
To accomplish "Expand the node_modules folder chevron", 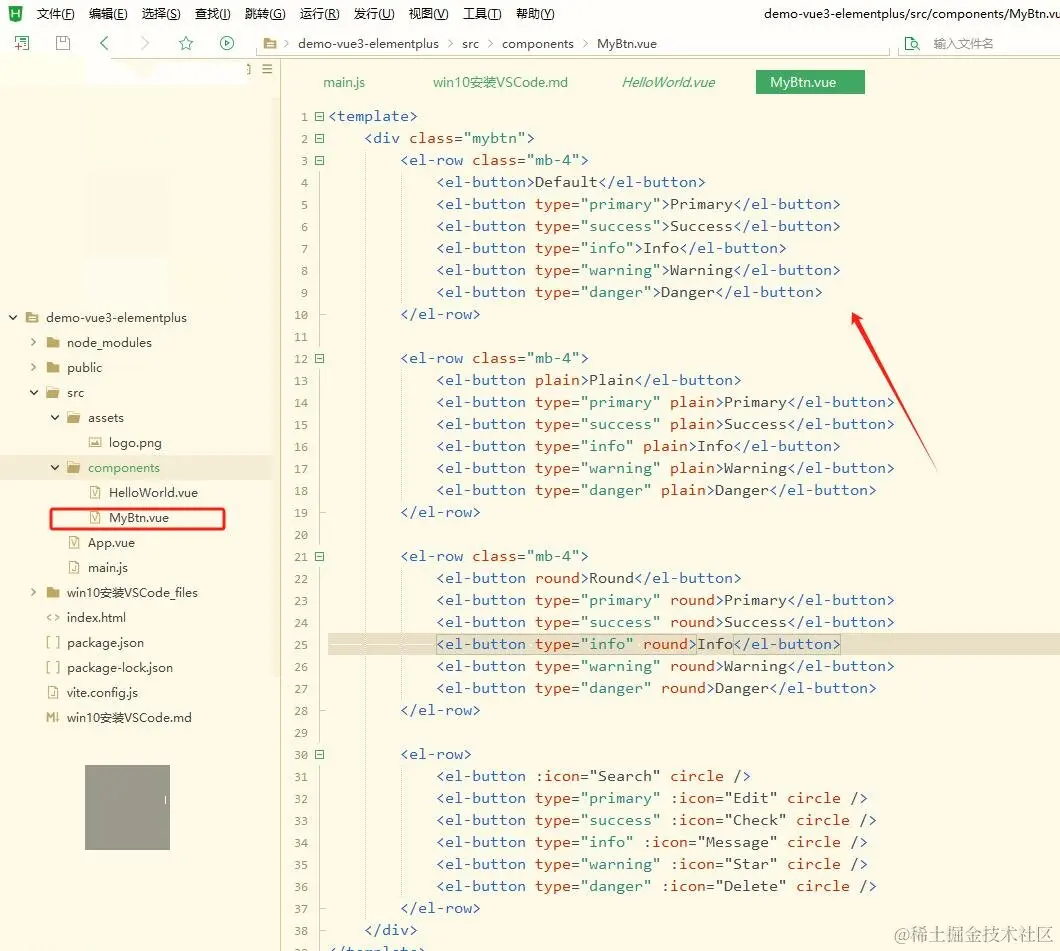I will (33, 342).
